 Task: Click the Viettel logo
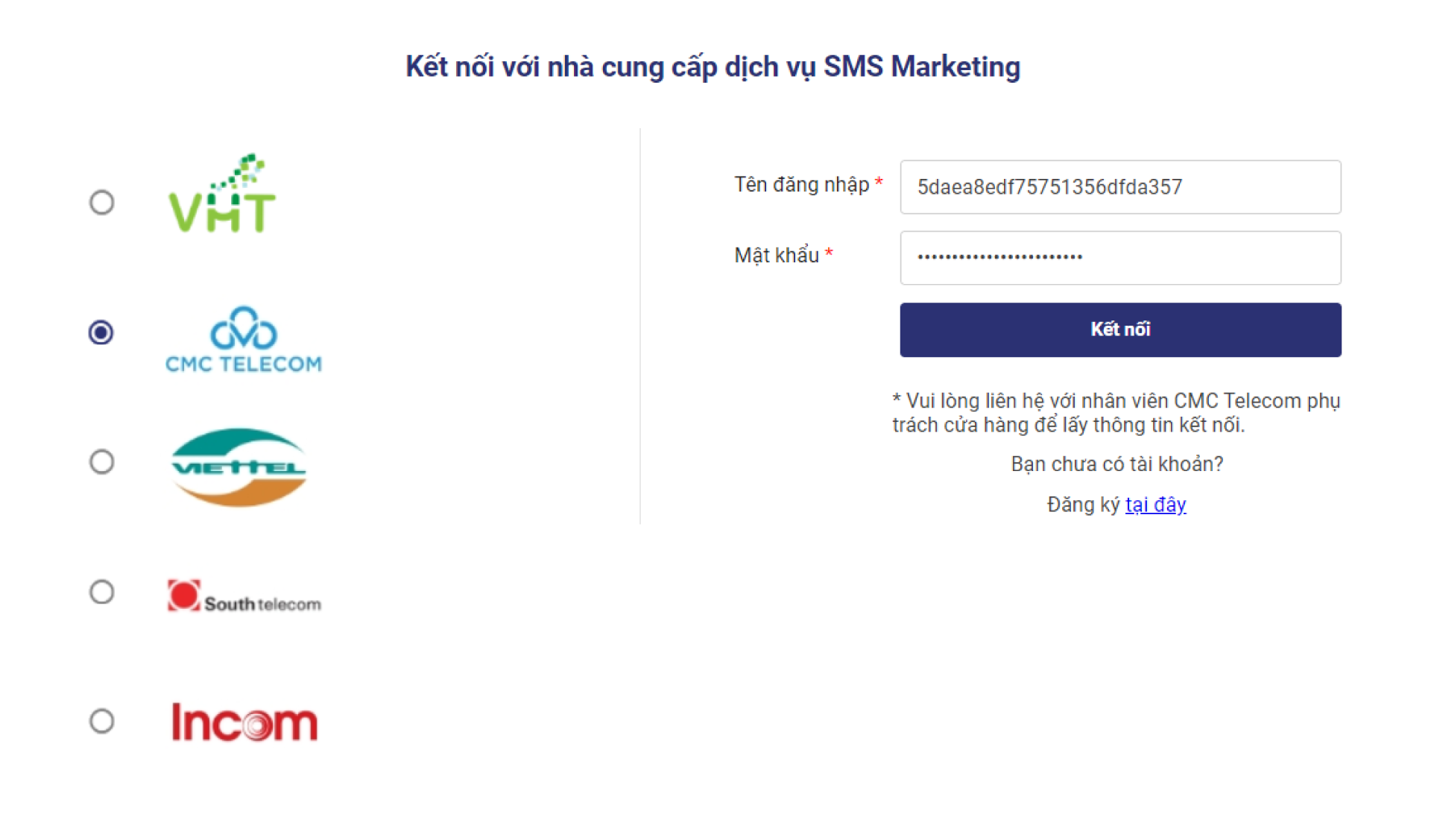tap(238, 467)
